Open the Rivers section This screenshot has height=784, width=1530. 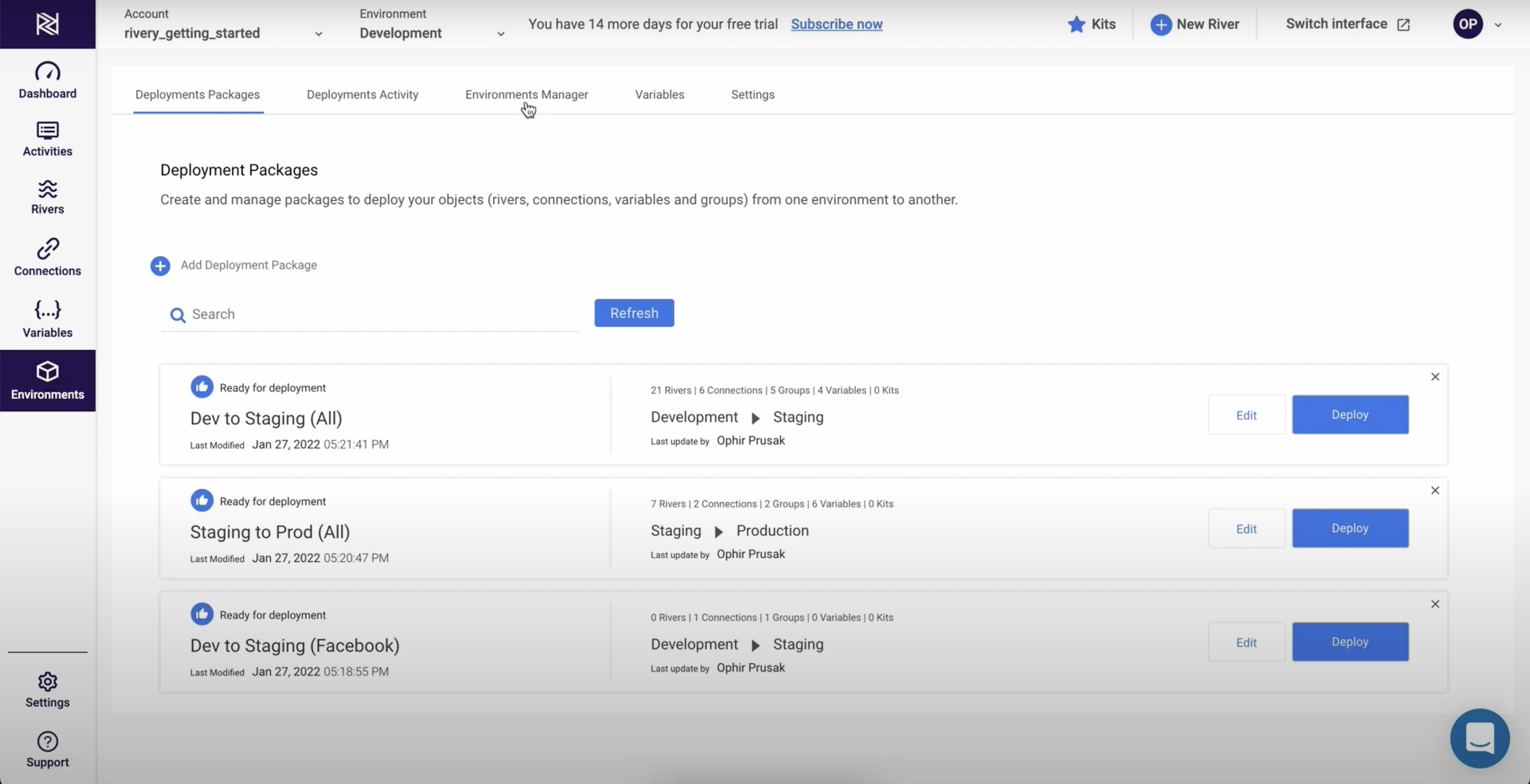47,197
